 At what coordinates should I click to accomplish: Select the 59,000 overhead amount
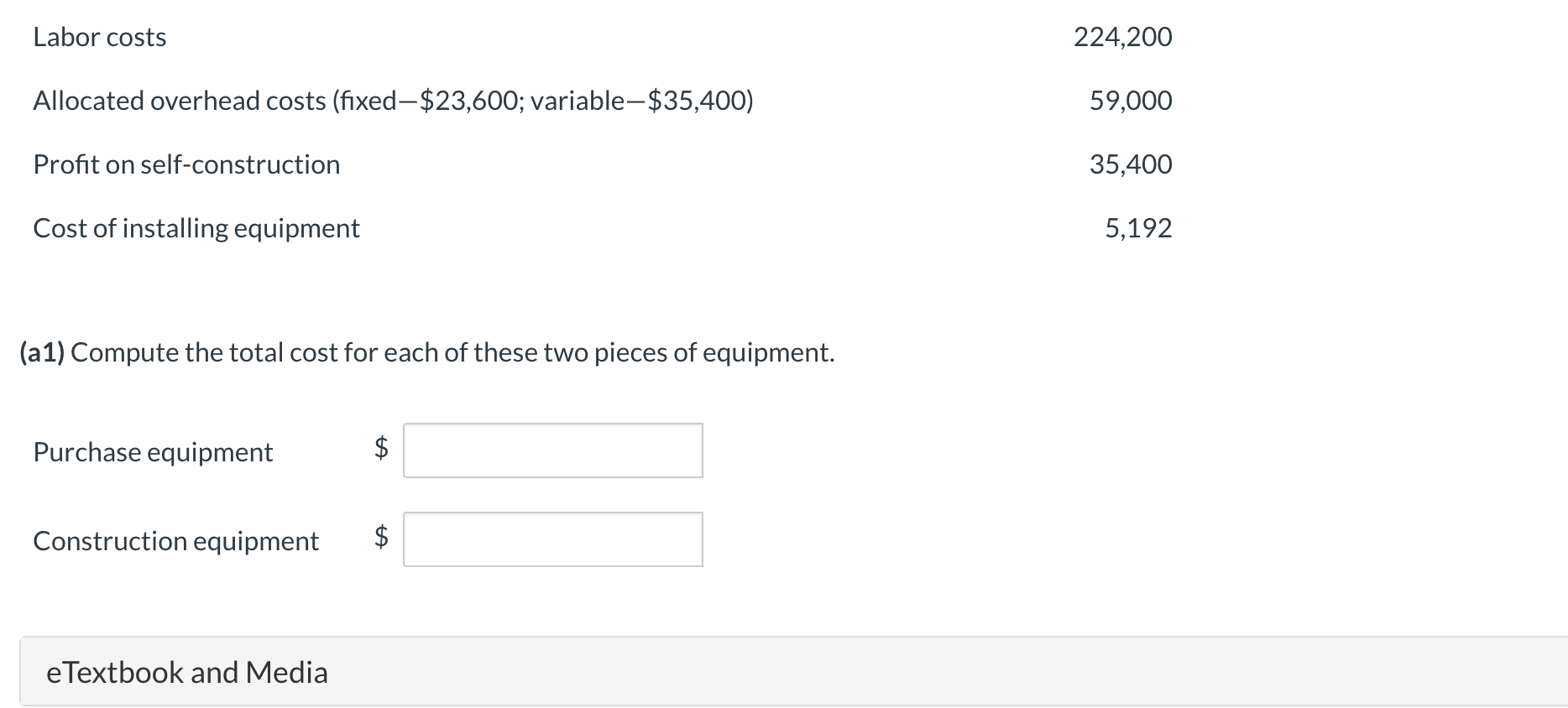[x=1131, y=101]
